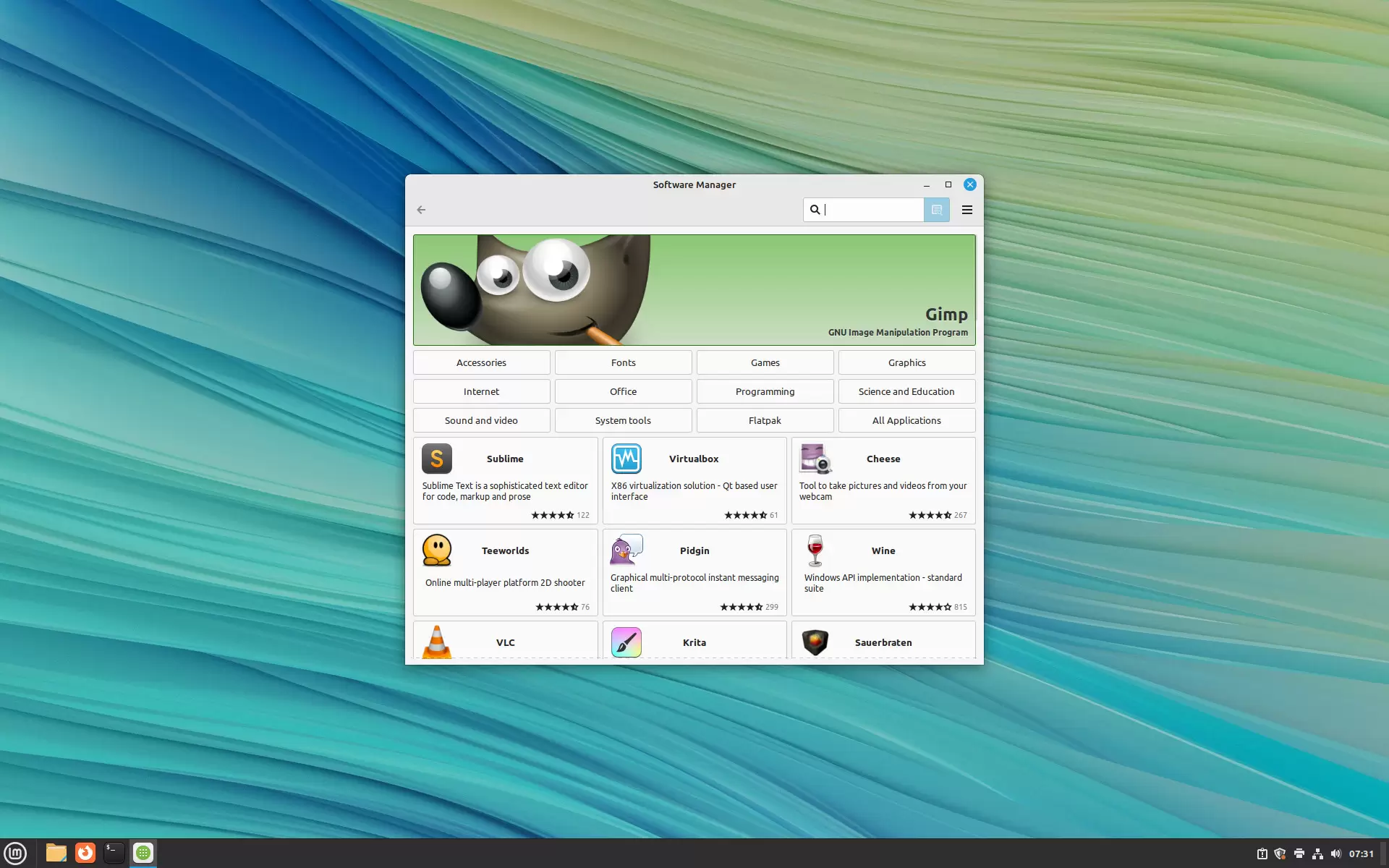The image size is (1389, 868).
Task: Select the Graphics category tab
Action: [x=906, y=362]
